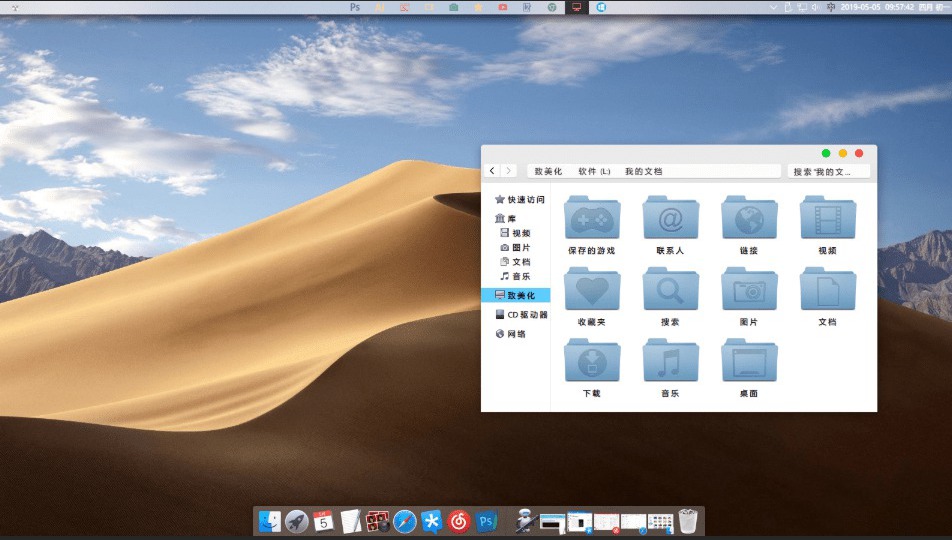Click the back navigation arrow

[x=492, y=171]
